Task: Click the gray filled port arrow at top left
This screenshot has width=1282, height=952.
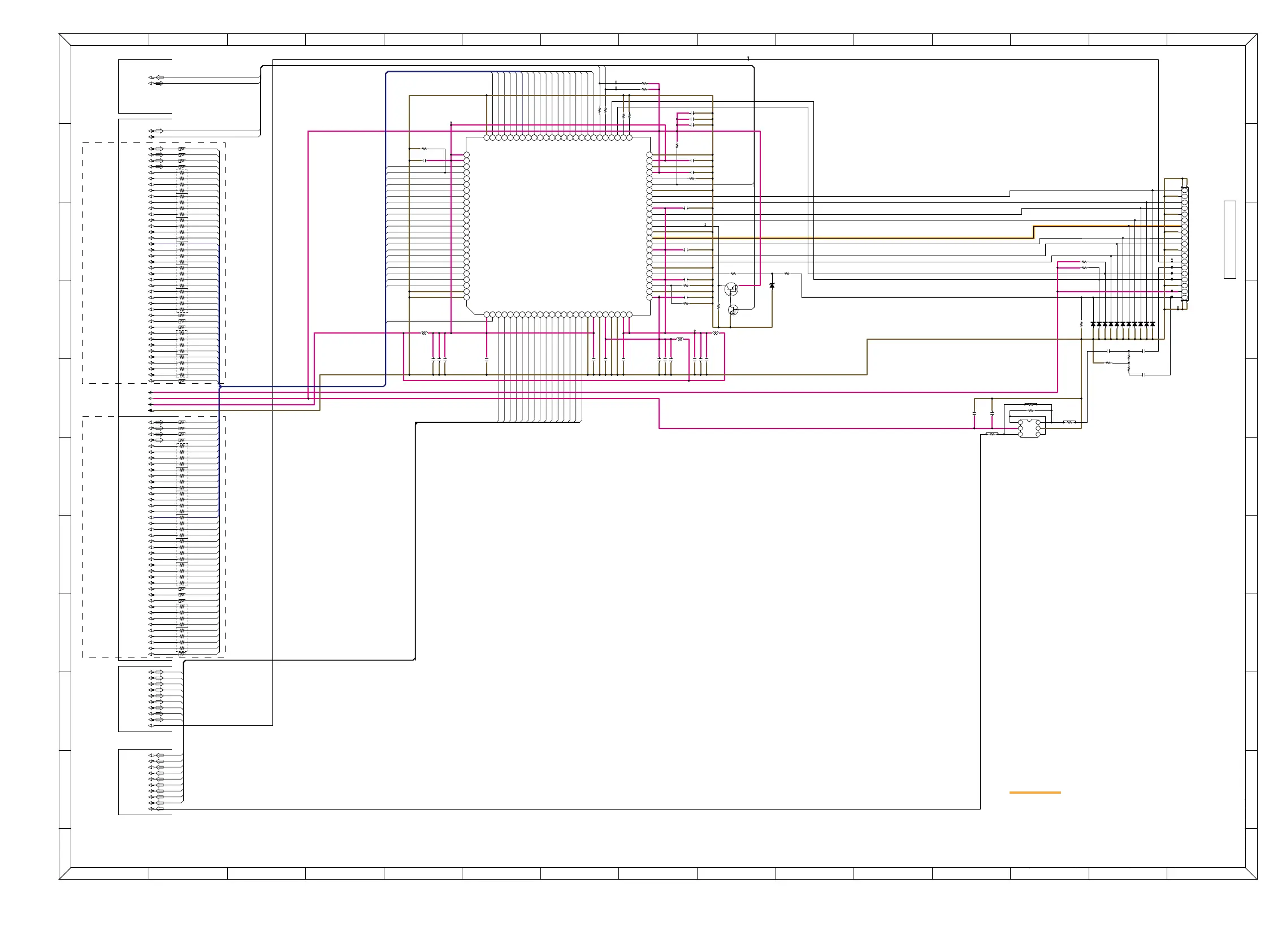Action: click(159, 77)
